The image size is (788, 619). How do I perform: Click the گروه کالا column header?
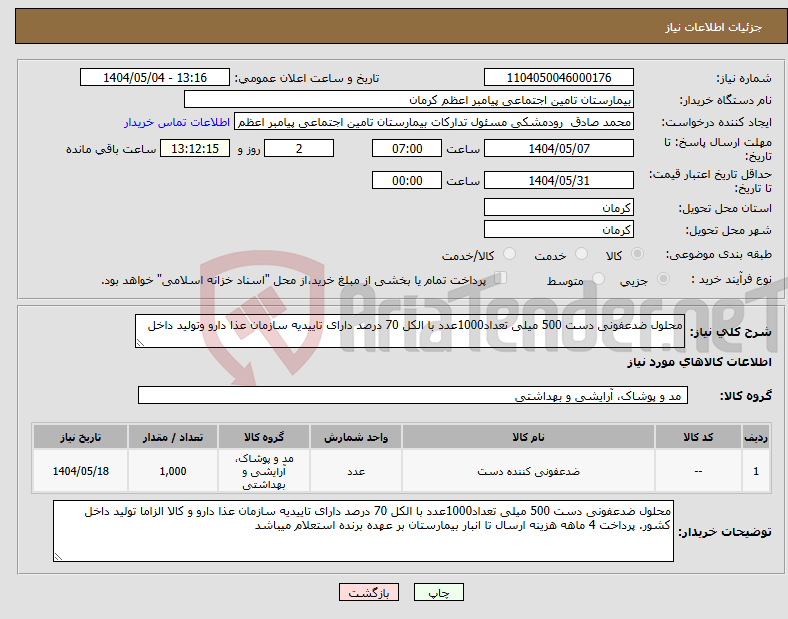(x=264, y=437)
